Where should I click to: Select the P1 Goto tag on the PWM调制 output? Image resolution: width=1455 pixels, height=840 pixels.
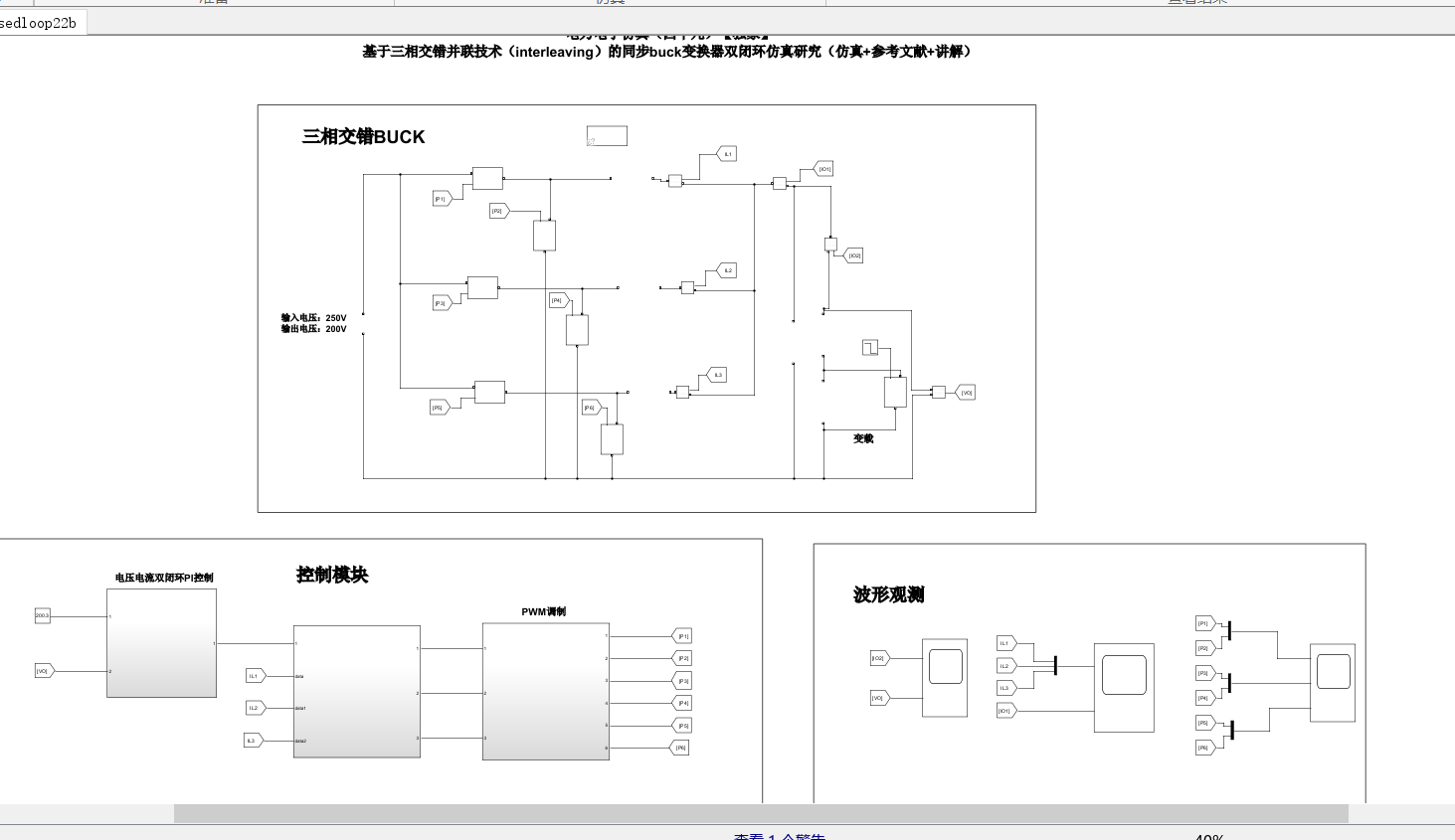click(x=681, y=636)
